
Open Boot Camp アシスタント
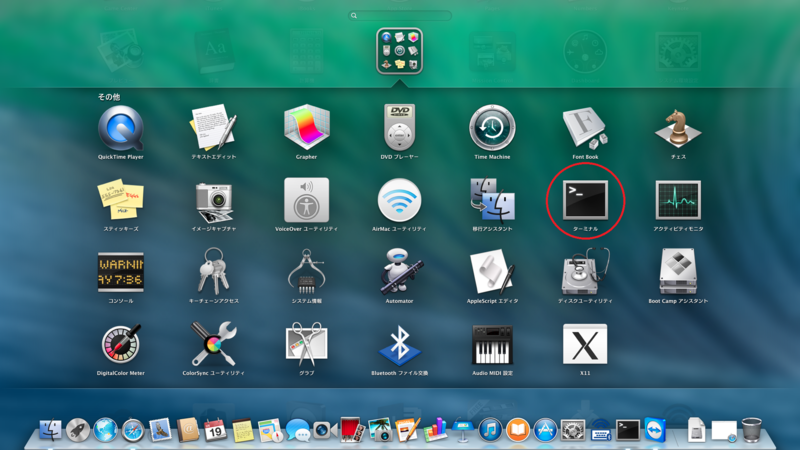[x=678, y=271]
